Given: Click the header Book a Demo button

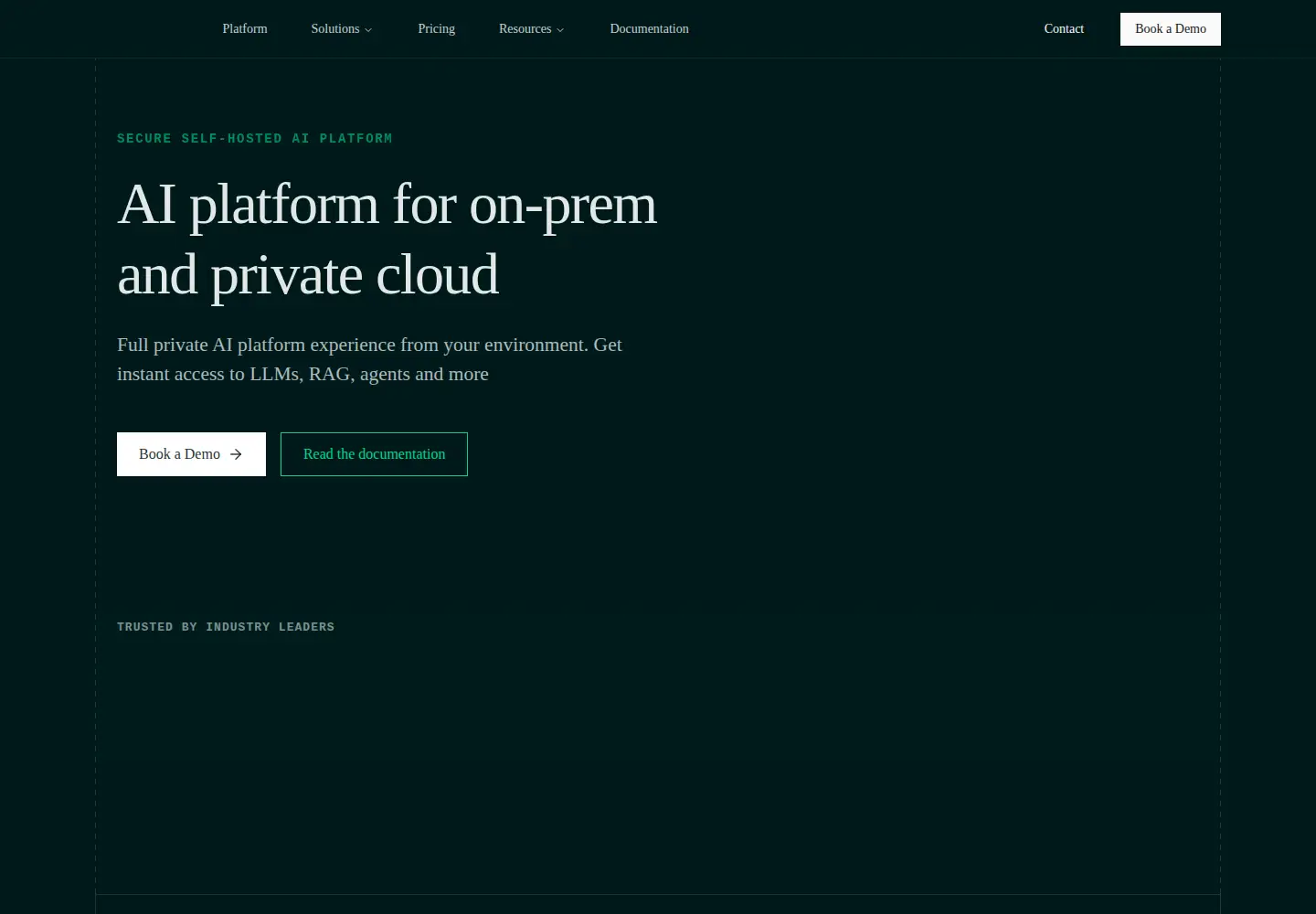Looking at the screenshot, I should click(1171, 28).
